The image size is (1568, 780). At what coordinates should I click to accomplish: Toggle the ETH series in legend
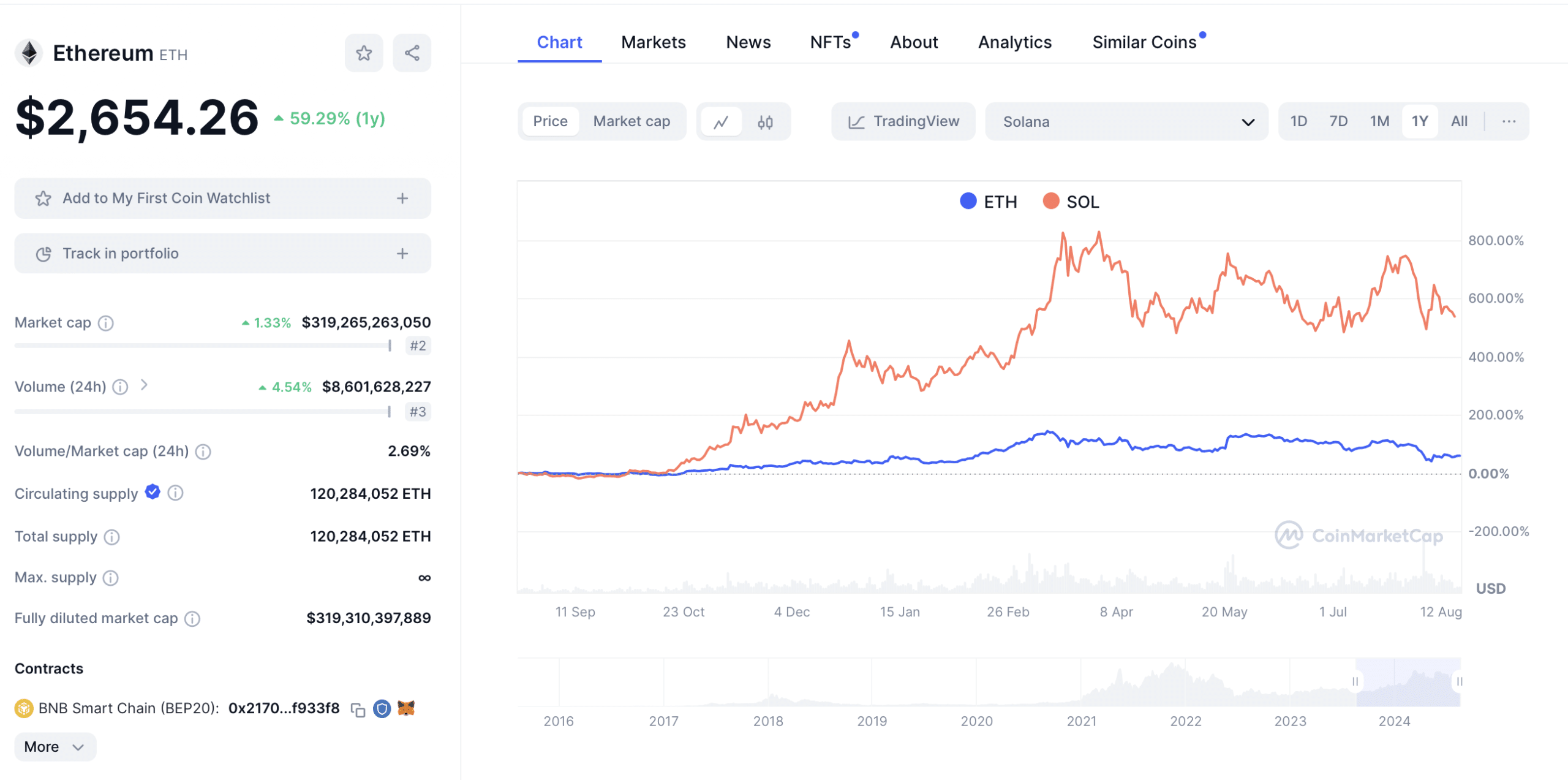click(988, 202)
